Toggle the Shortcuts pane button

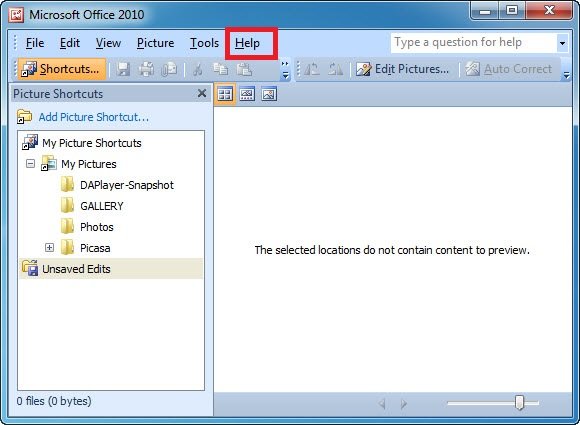pyautogui.click(x=61, y=69)
